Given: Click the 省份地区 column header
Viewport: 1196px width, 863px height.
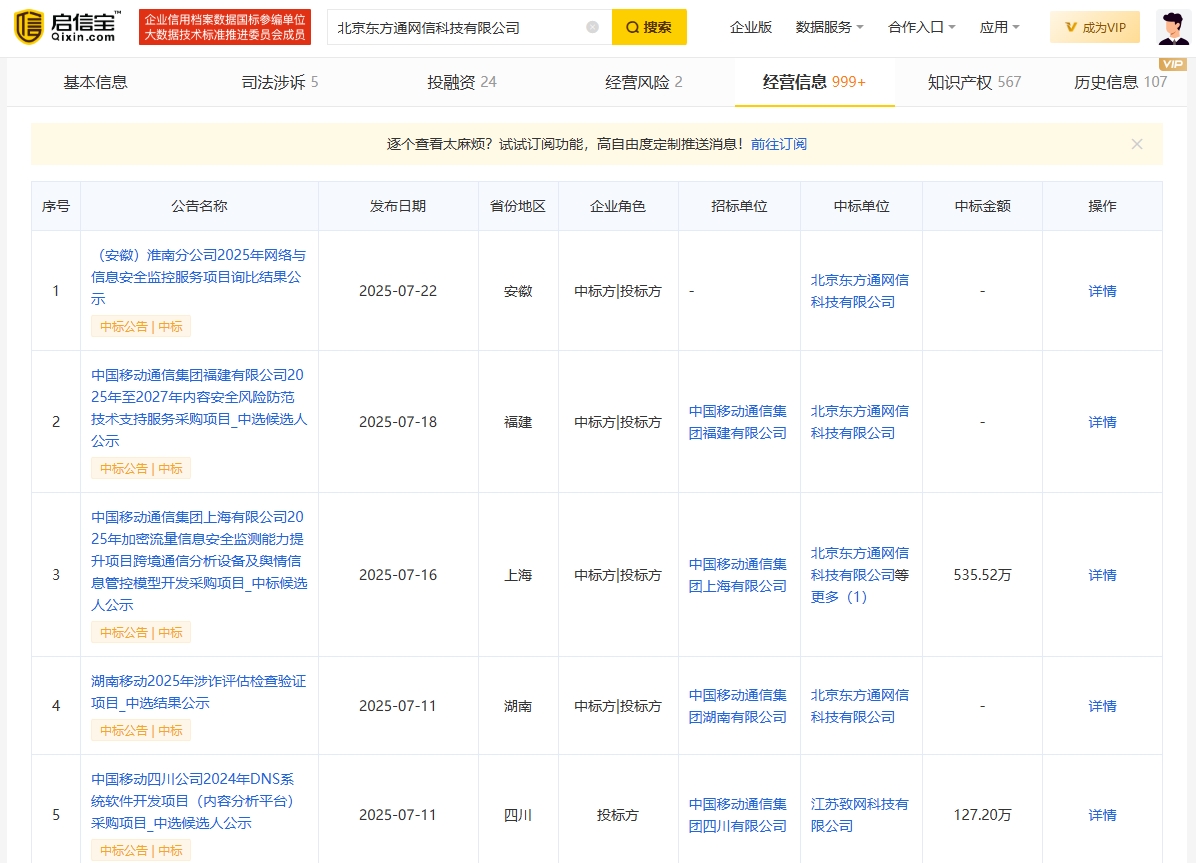Looking at the screenshot, I should [518, 206].
